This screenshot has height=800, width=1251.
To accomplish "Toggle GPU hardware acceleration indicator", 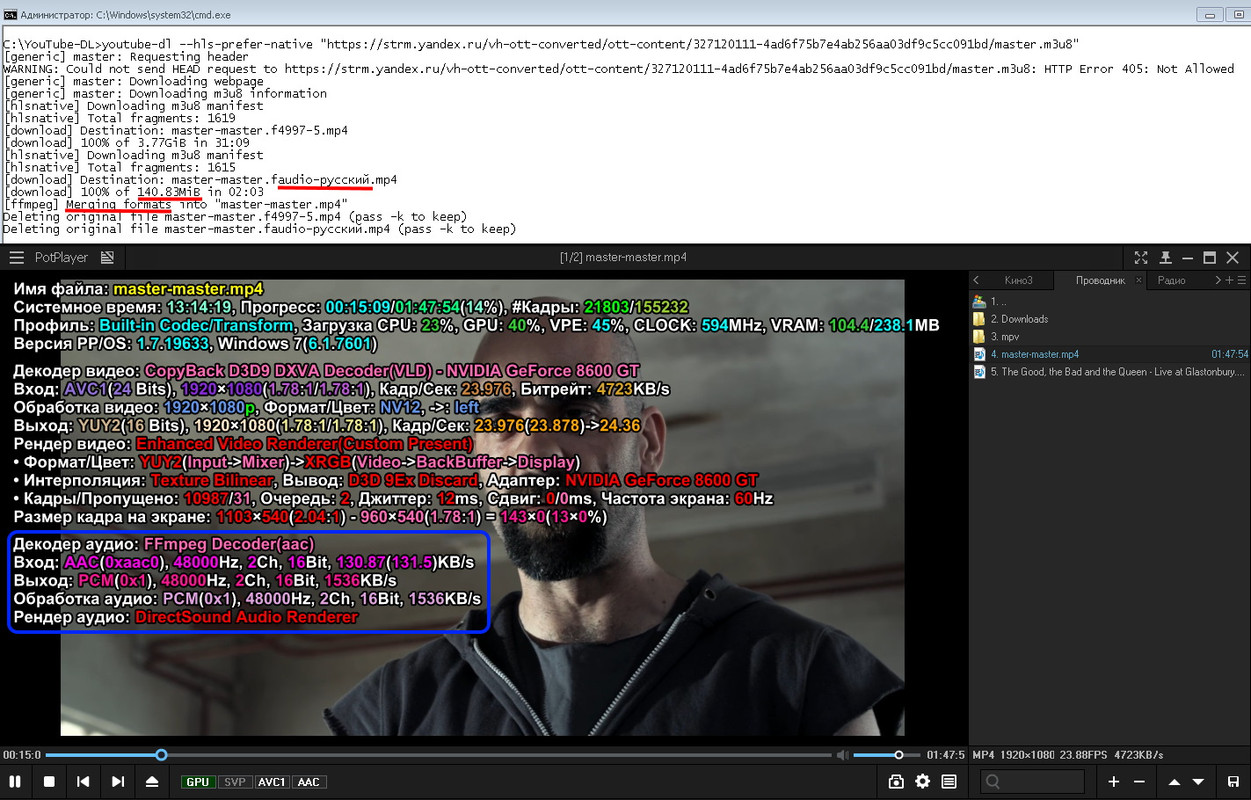I will [198, 782].
